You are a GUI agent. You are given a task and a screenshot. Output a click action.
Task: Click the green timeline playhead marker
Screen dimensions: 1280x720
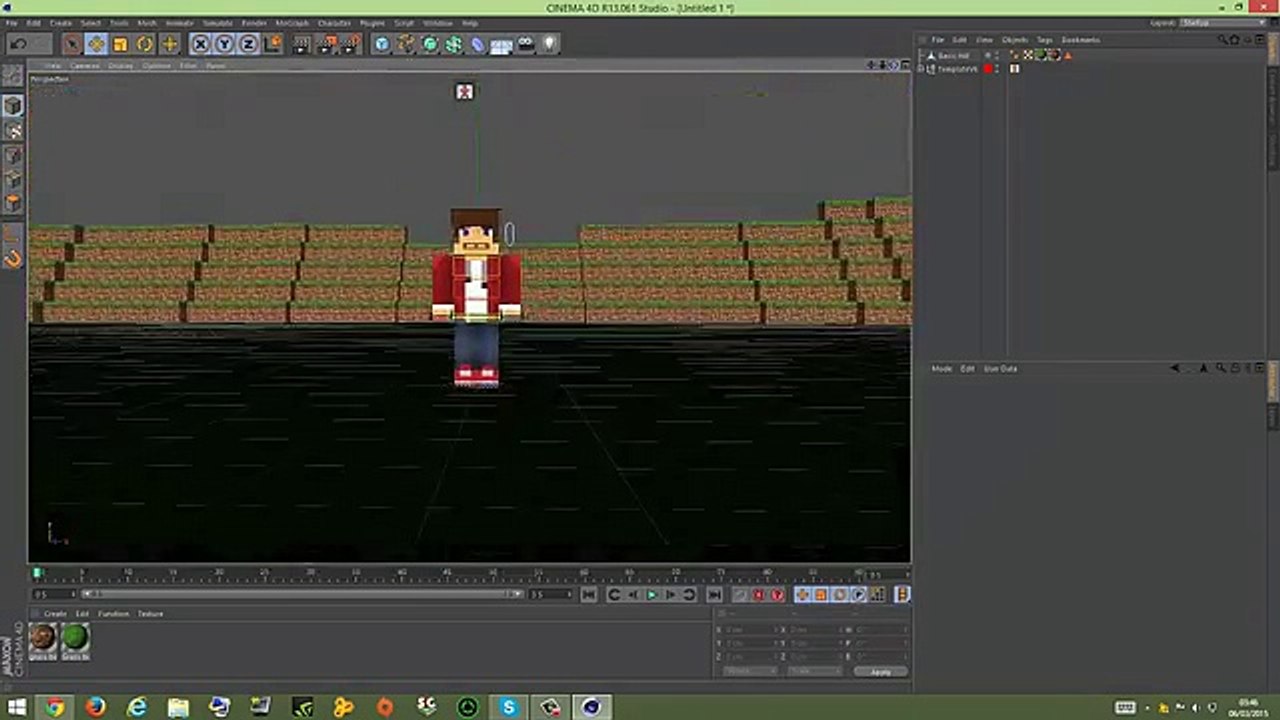[37, 573]
